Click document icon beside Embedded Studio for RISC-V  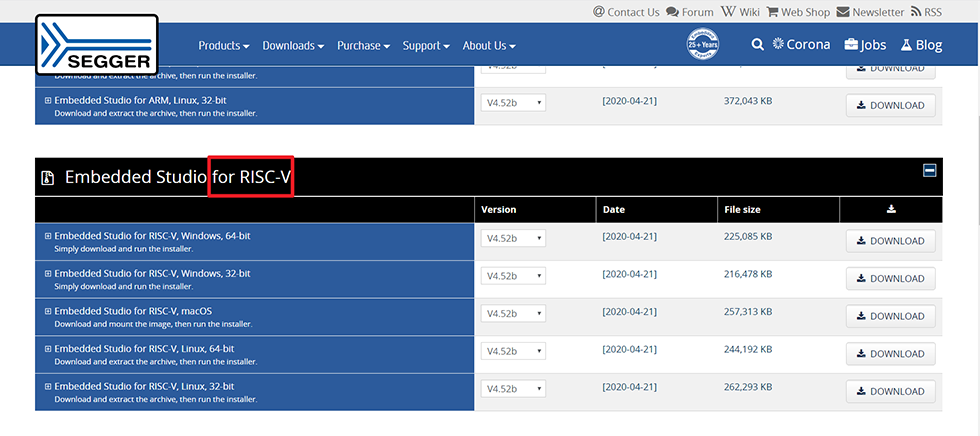point(48,178)
